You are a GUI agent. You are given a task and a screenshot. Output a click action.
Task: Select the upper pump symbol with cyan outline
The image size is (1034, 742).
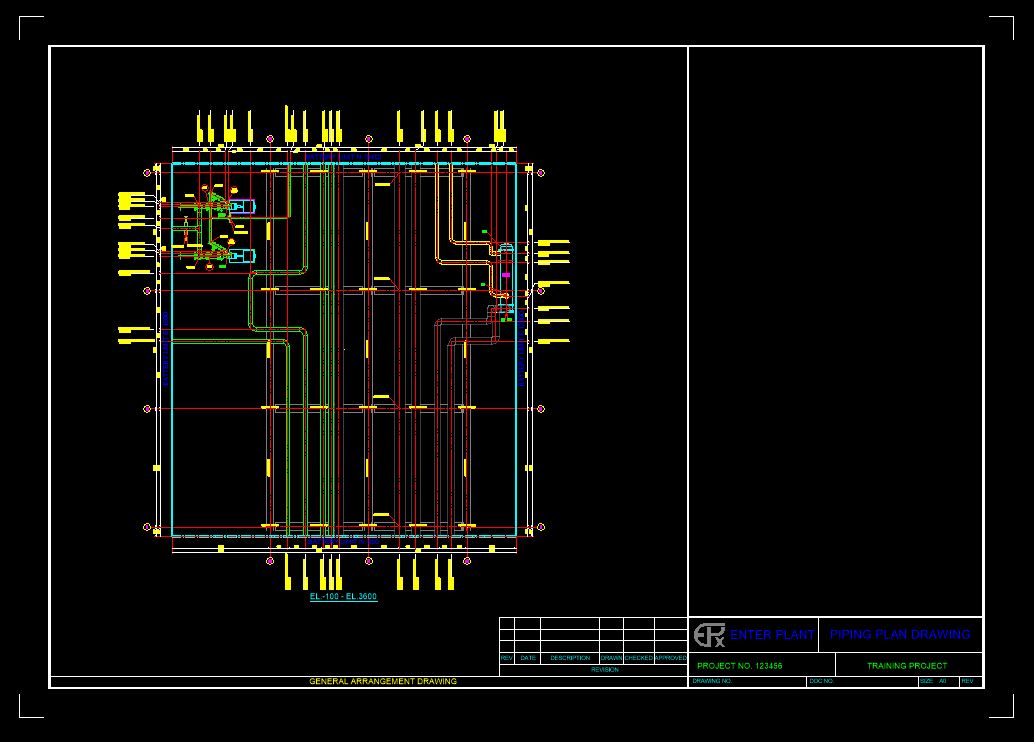tap(241, 207)
